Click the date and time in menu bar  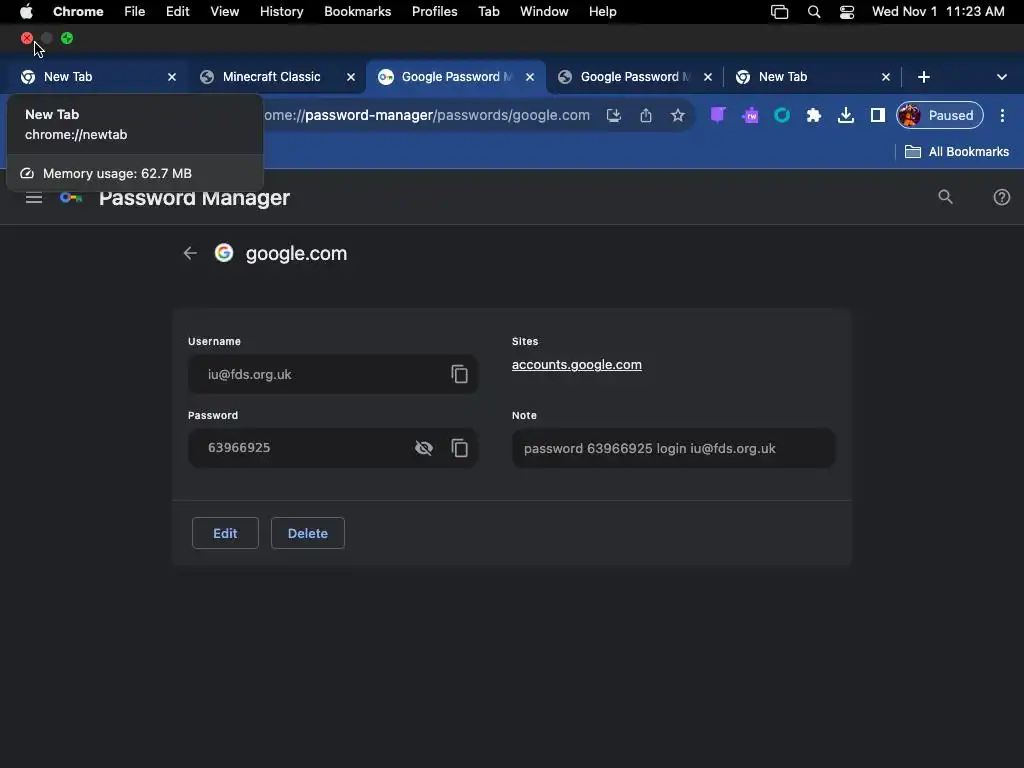tap(938, 12)
